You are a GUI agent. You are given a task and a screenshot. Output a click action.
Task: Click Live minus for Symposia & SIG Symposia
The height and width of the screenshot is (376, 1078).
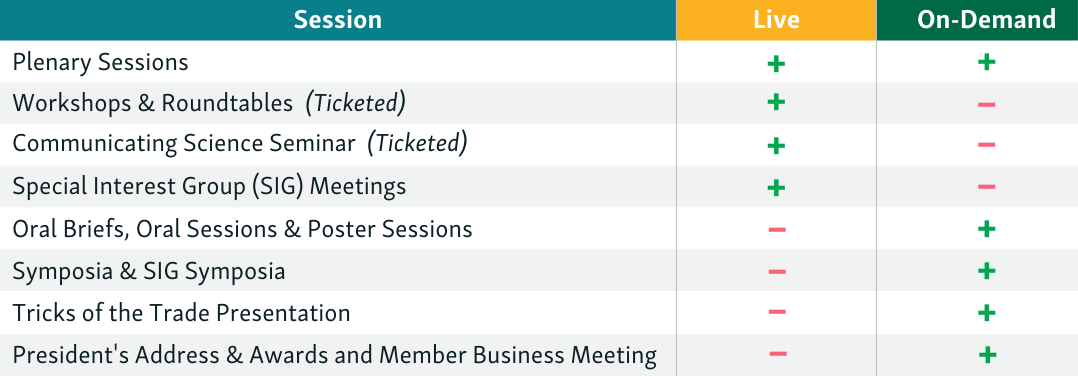coord(777,272)
